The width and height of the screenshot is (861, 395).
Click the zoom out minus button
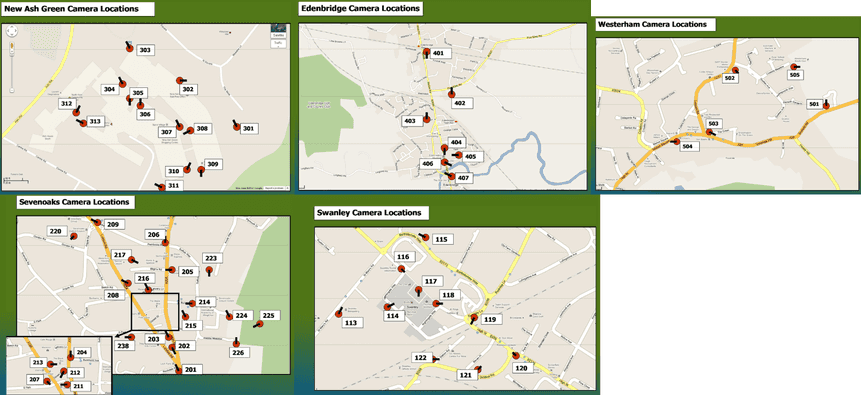[x=12, y=89]
